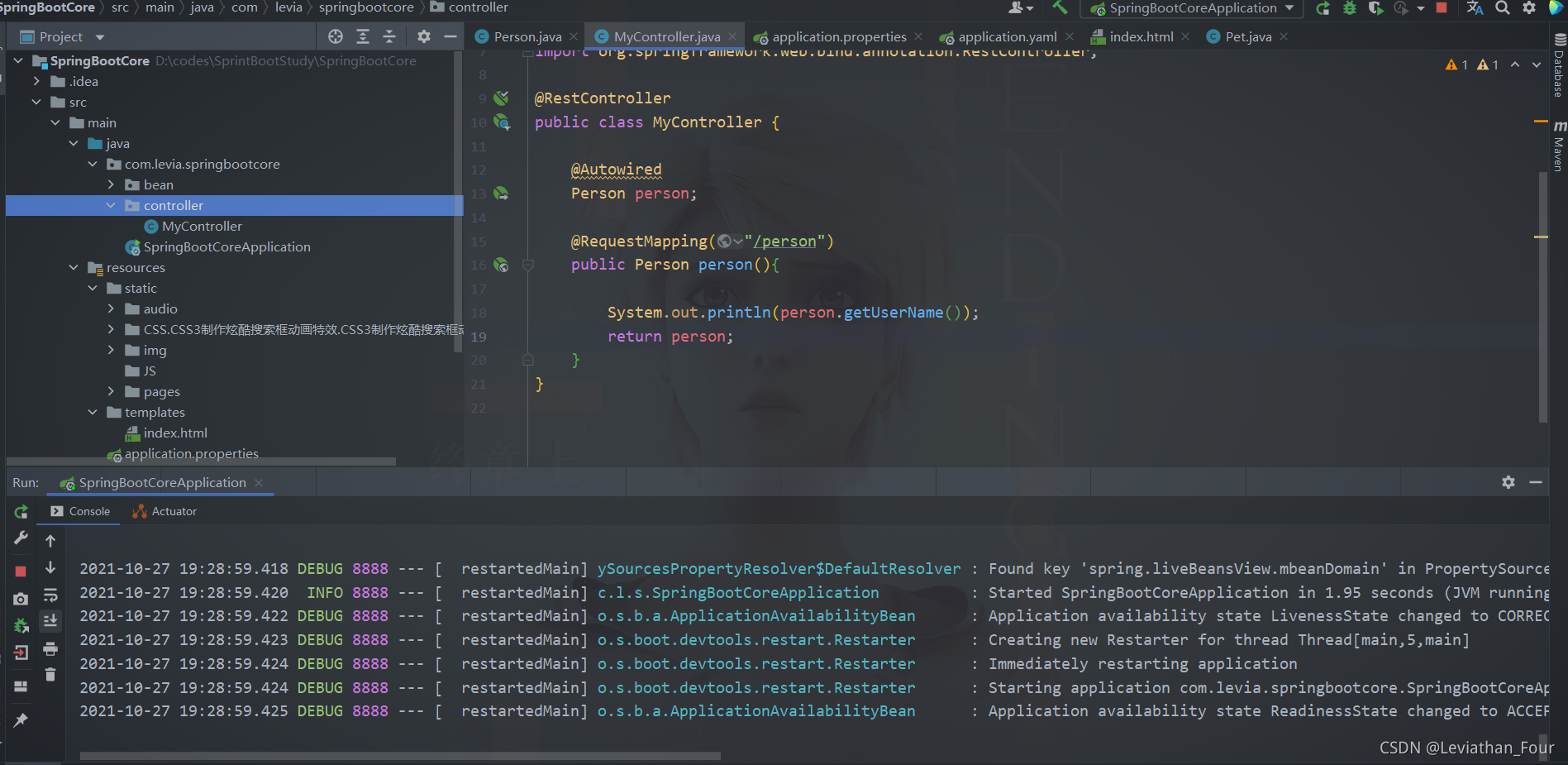Stop the app with the top toolbar red square
This screenshot has height=765, width=1568.
(x=1442, y=8)
